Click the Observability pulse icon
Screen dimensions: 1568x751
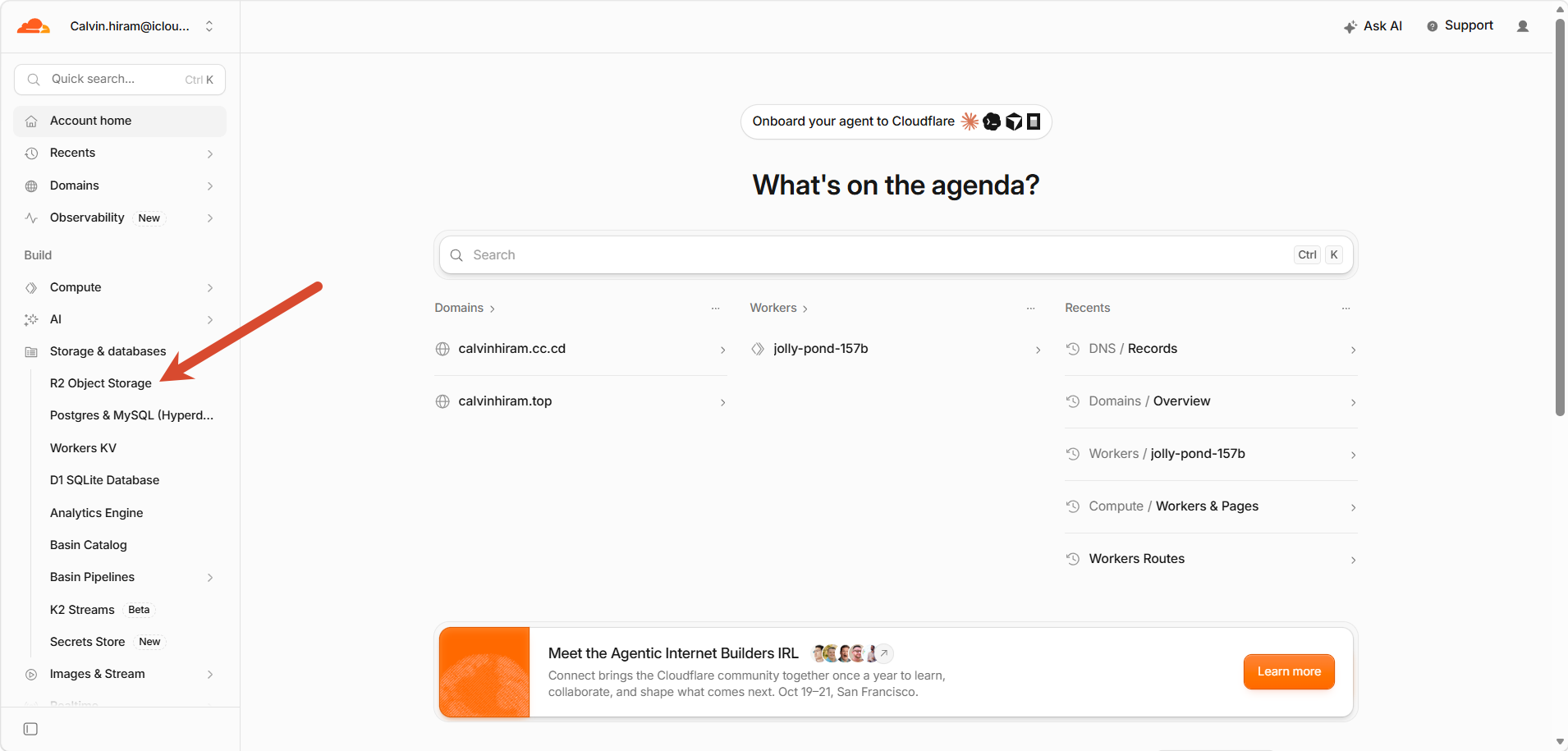pyautogui.click(x=31, y=218)
